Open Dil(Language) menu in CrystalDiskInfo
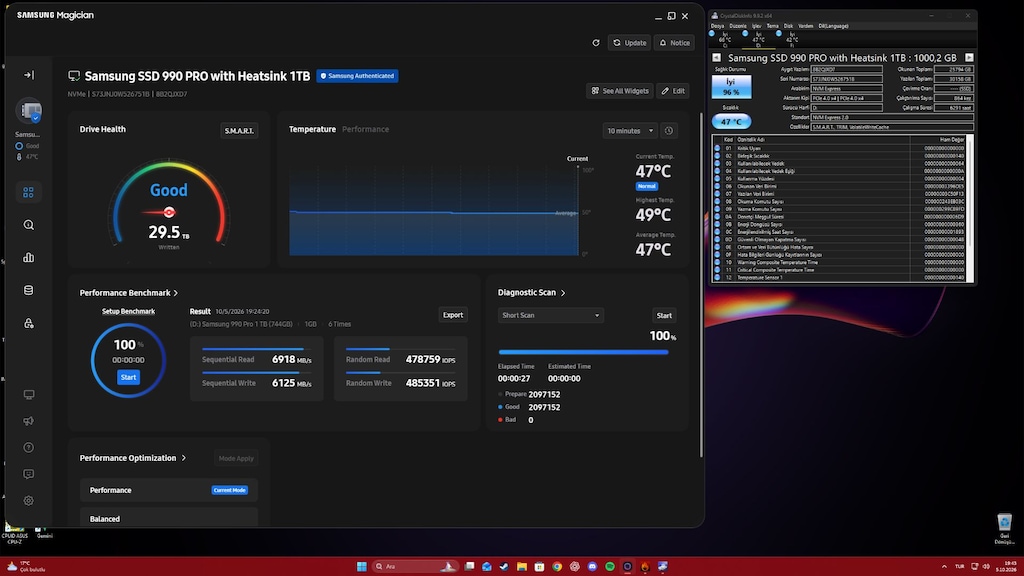Viewport: 1024px width, 576px height. 833,26
